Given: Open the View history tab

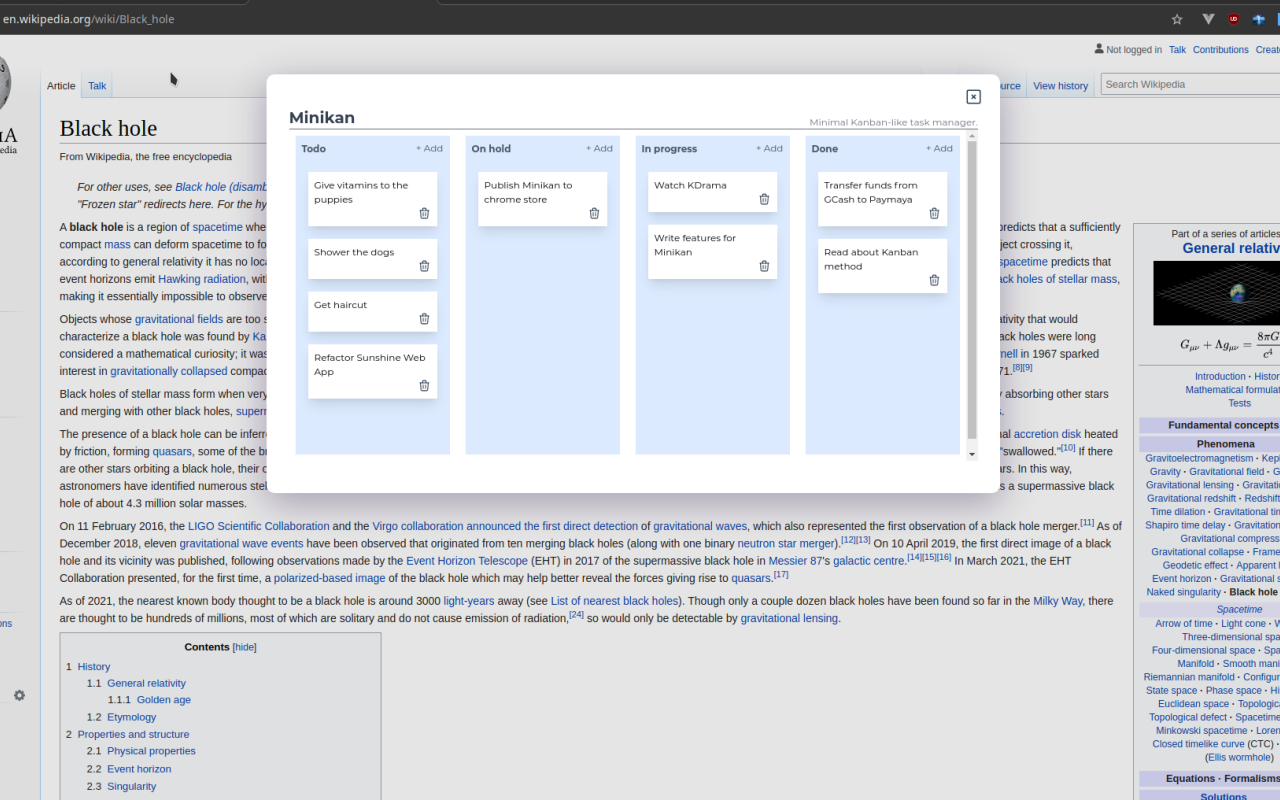Looking at the screenshot, I should coord(1060,86).
